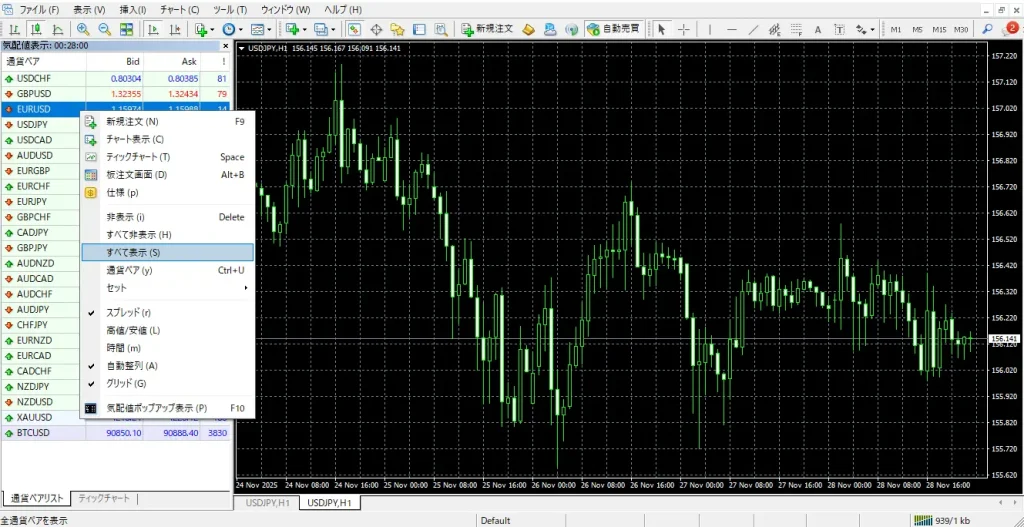Select the trendline drawing tool

[753, 29]
